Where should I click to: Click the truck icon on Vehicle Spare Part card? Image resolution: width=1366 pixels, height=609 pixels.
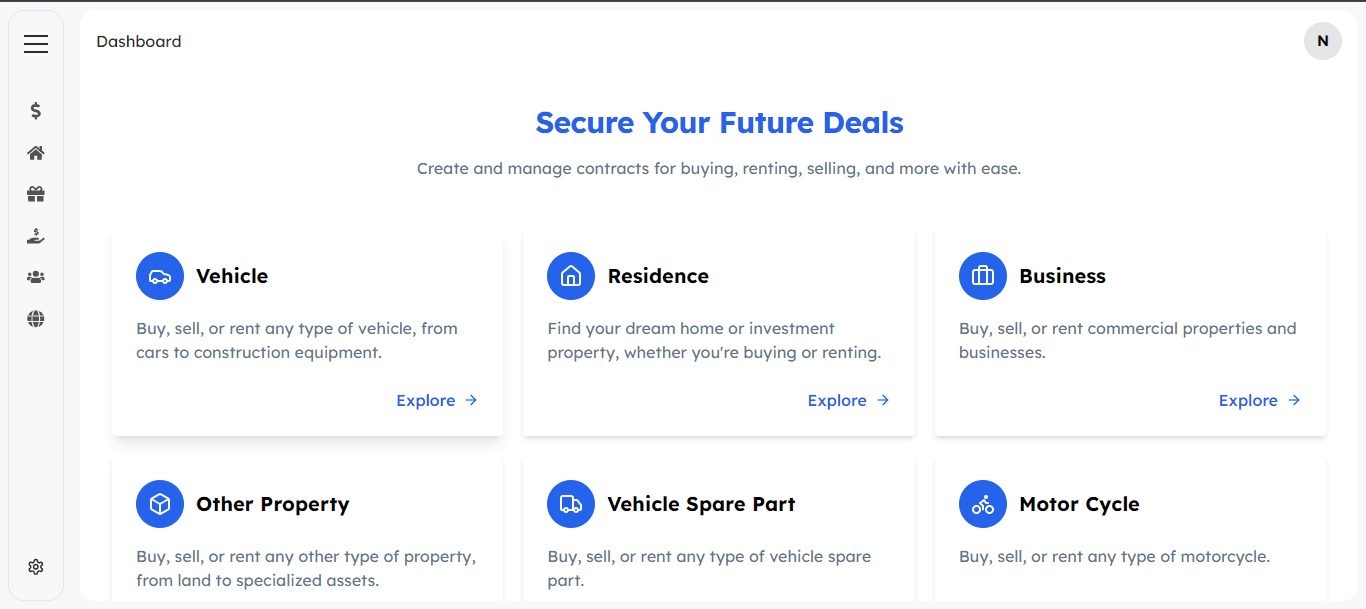tap(571, 504)
